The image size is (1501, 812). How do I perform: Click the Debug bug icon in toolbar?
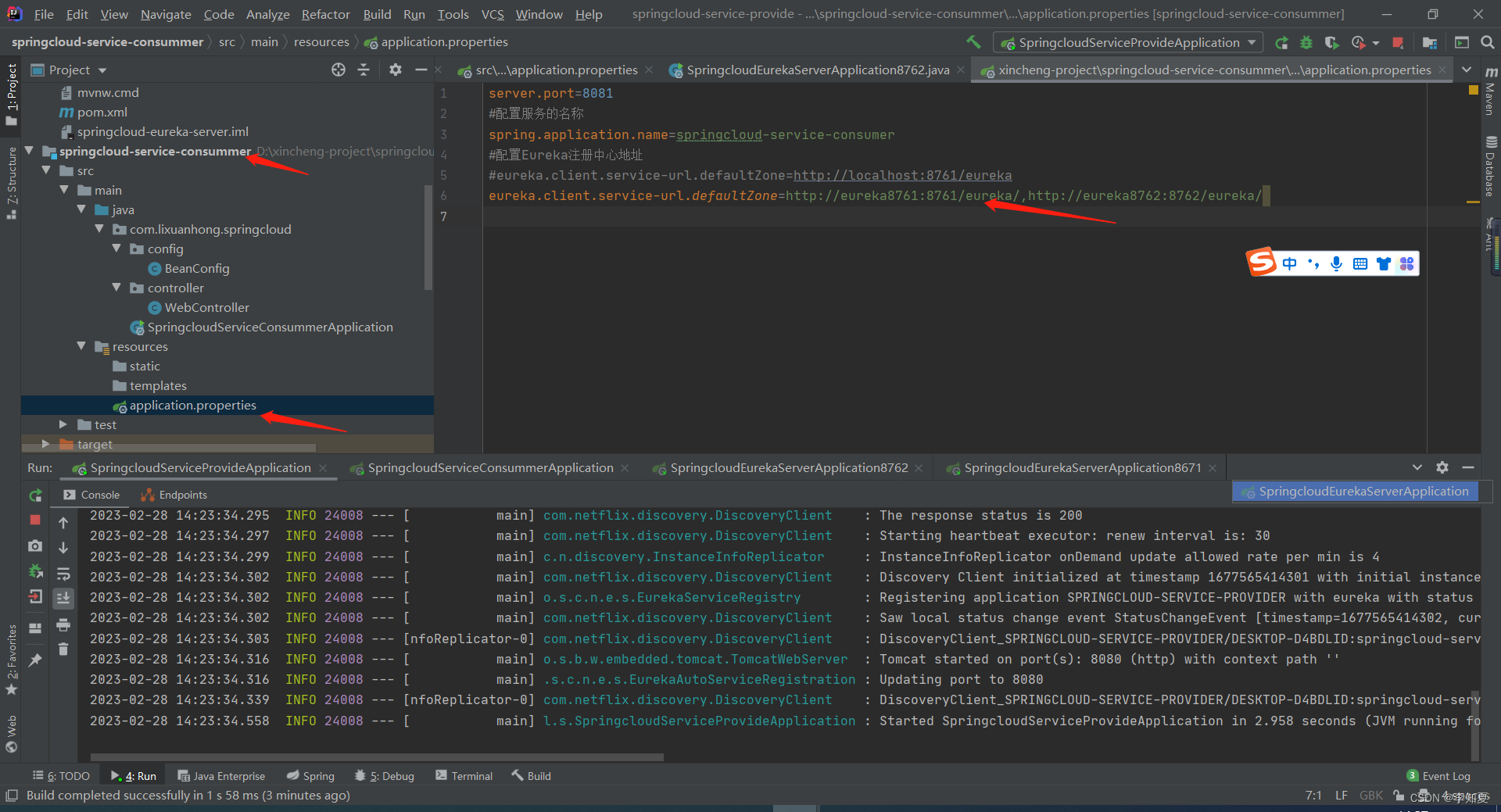[1306, 43]
